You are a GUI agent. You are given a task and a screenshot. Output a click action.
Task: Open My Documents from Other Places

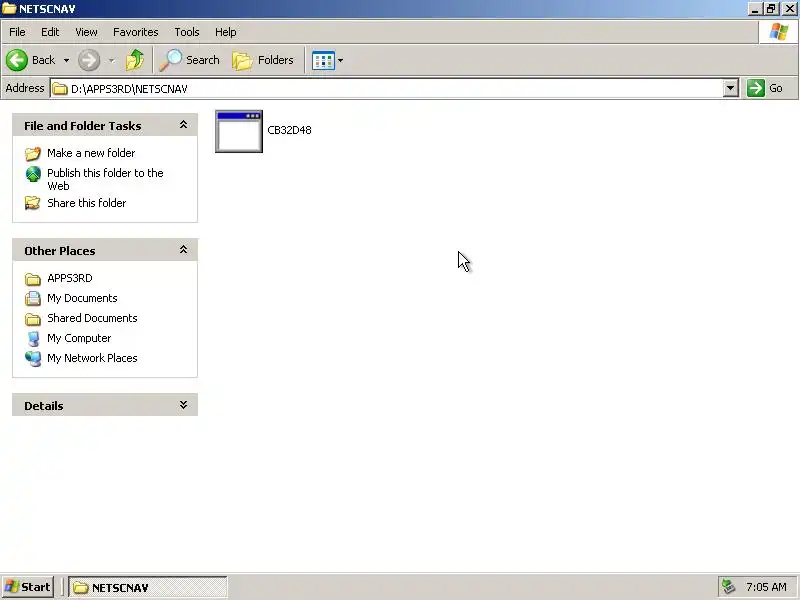82,298
